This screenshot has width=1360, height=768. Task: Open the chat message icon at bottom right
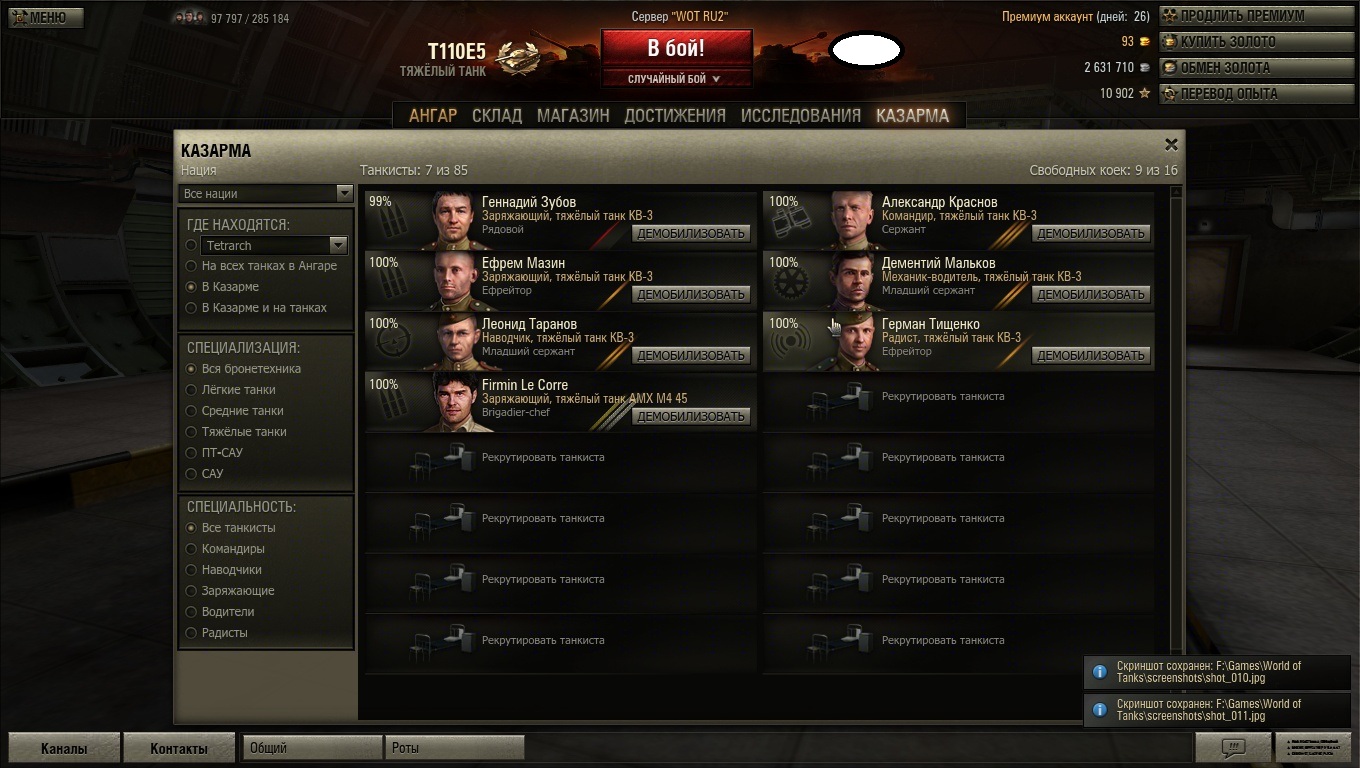(1233, 747)
